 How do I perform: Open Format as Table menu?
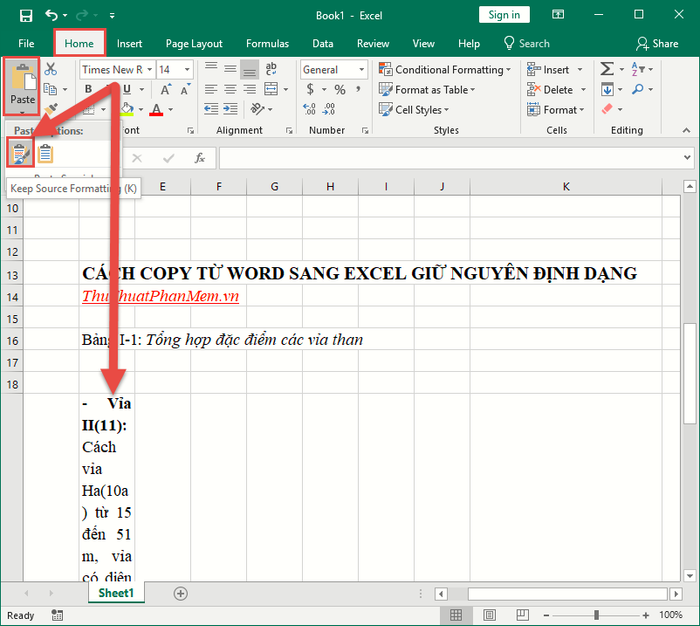coord(427,90)
